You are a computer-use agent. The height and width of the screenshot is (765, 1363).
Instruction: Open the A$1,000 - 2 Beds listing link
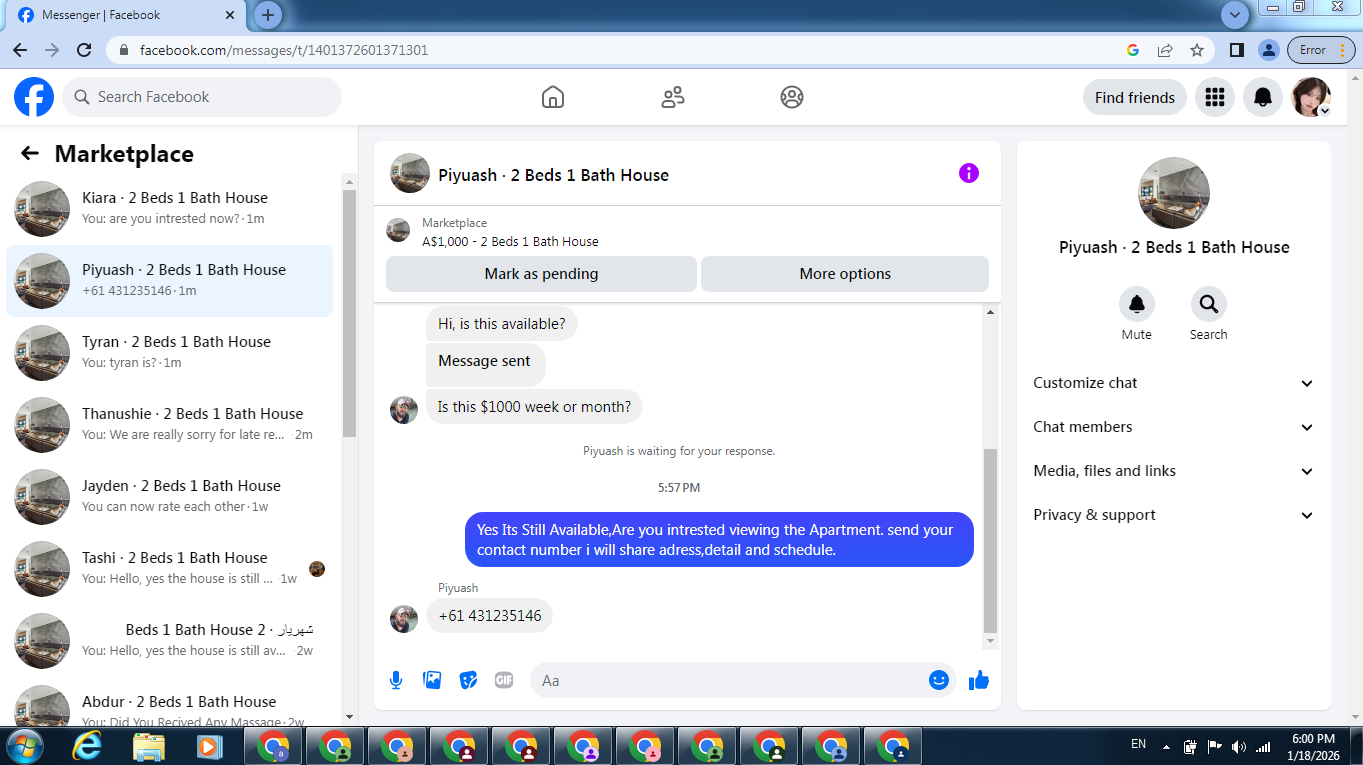pos(510,241)
